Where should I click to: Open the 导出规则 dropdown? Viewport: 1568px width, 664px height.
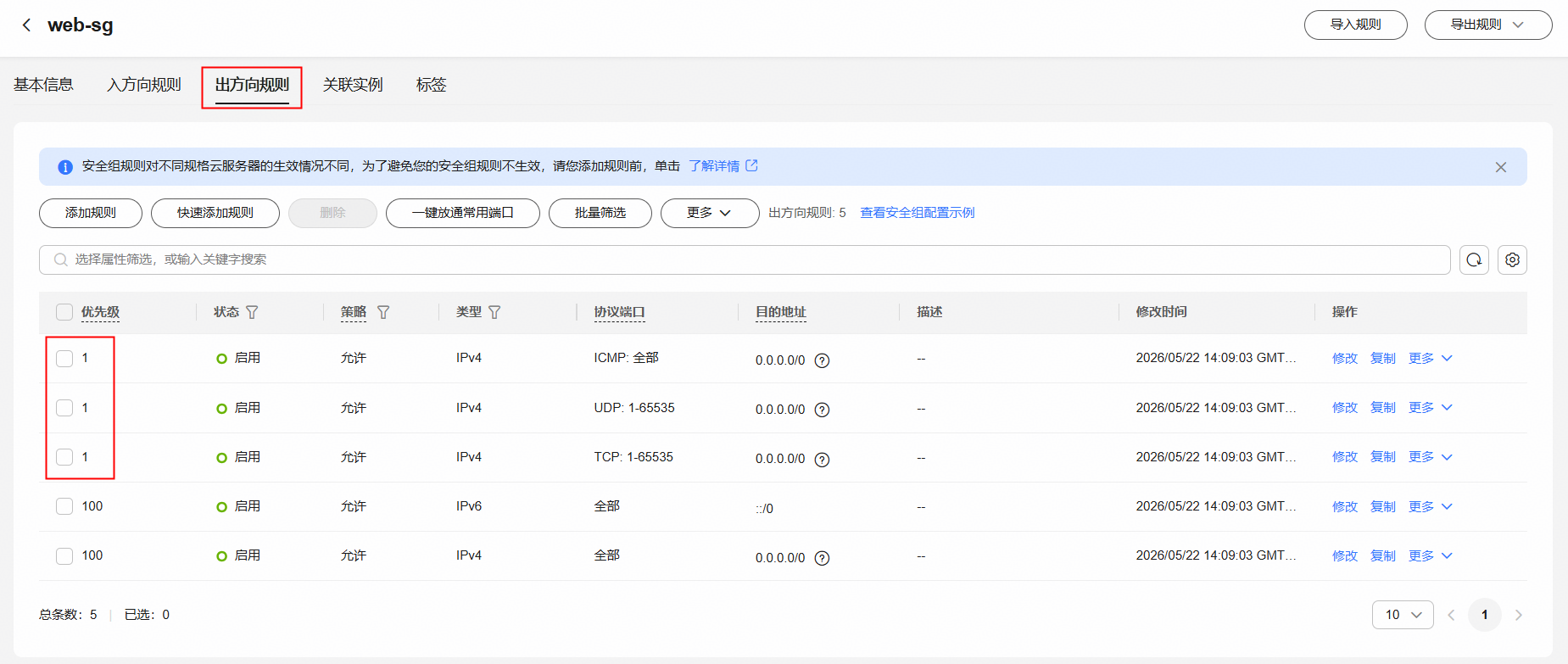pos(1488,25)
